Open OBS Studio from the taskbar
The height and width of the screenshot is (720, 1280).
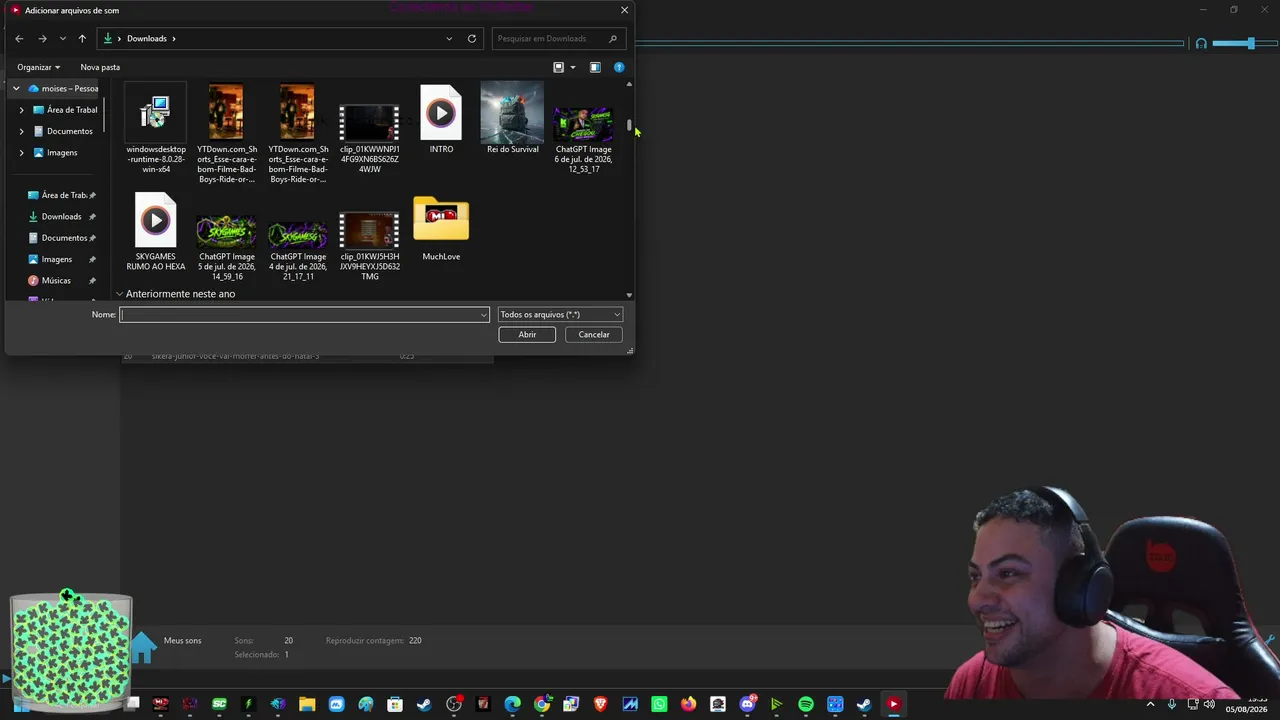pos(454,704)
